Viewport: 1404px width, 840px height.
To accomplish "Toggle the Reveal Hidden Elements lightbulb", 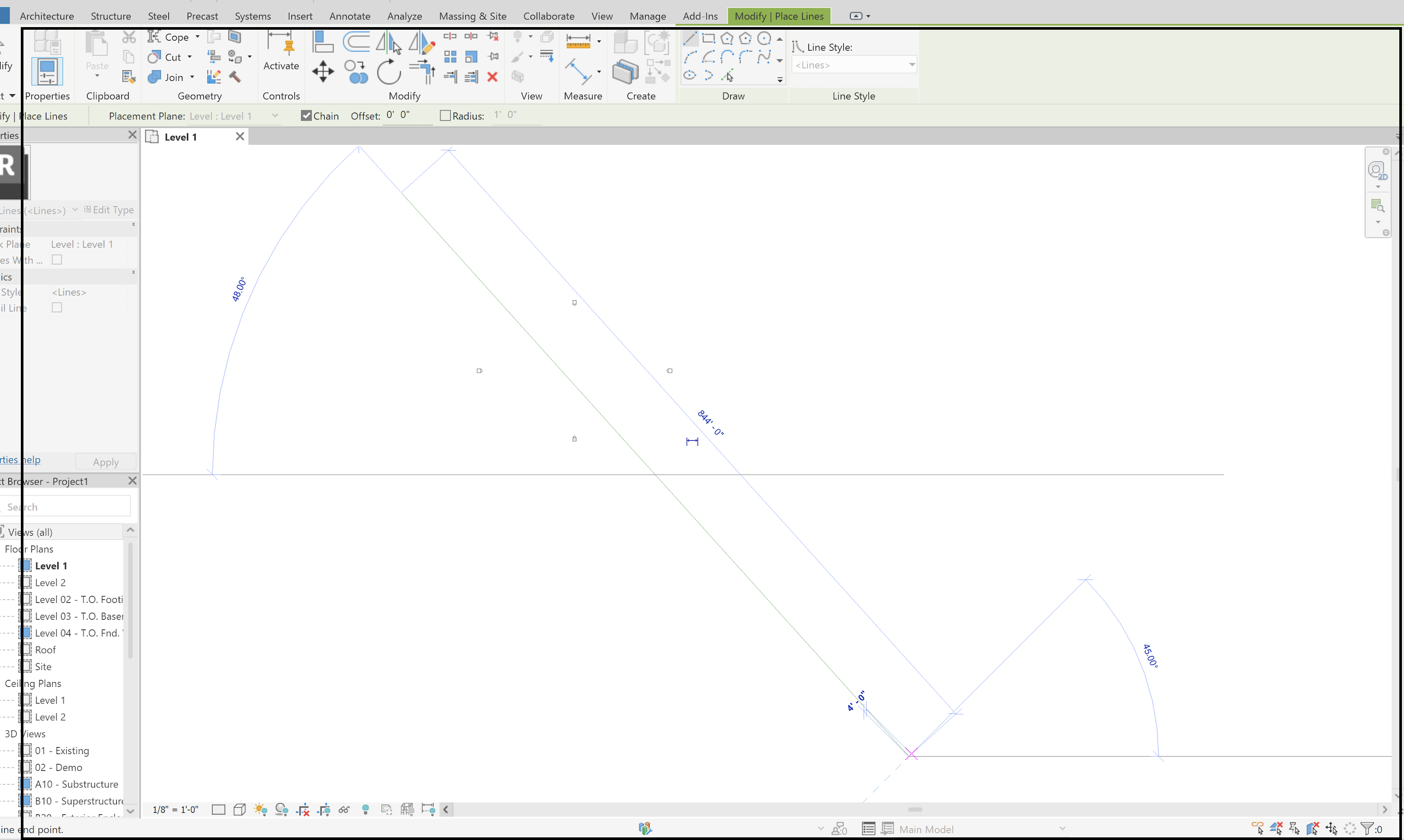I will [x=366, y=809].
